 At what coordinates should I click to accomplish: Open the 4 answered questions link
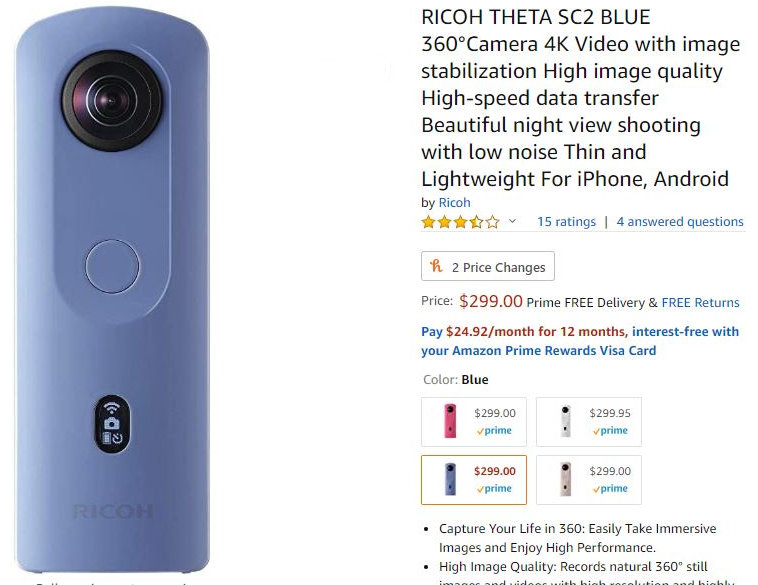point(680,221)
